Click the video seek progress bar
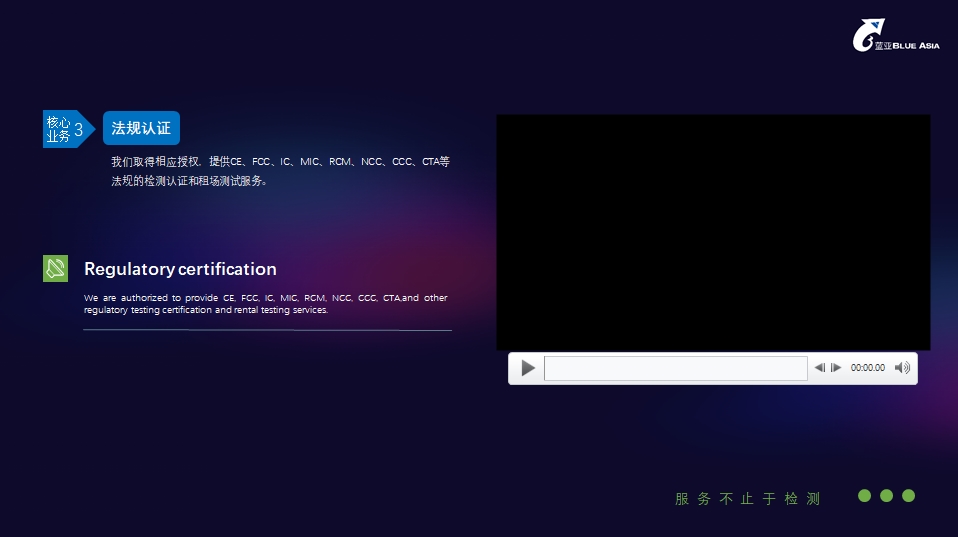The height and width of the screenshot is (537, 958). click(x=675, y=368)
